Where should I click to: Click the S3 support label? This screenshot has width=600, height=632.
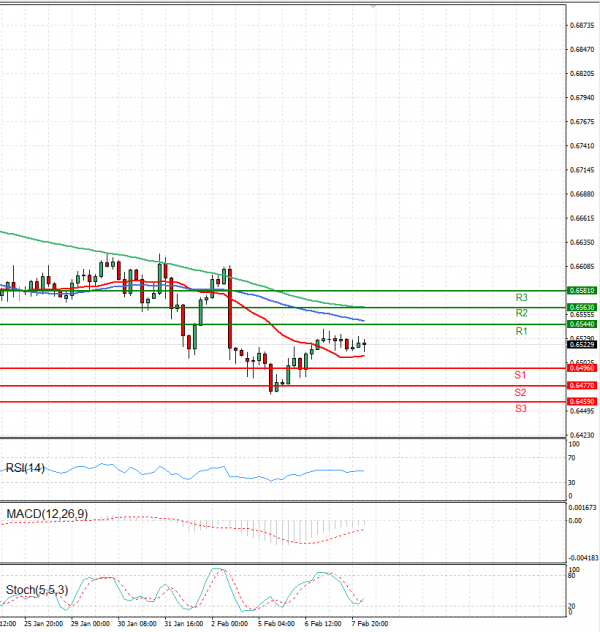[521, 409]
